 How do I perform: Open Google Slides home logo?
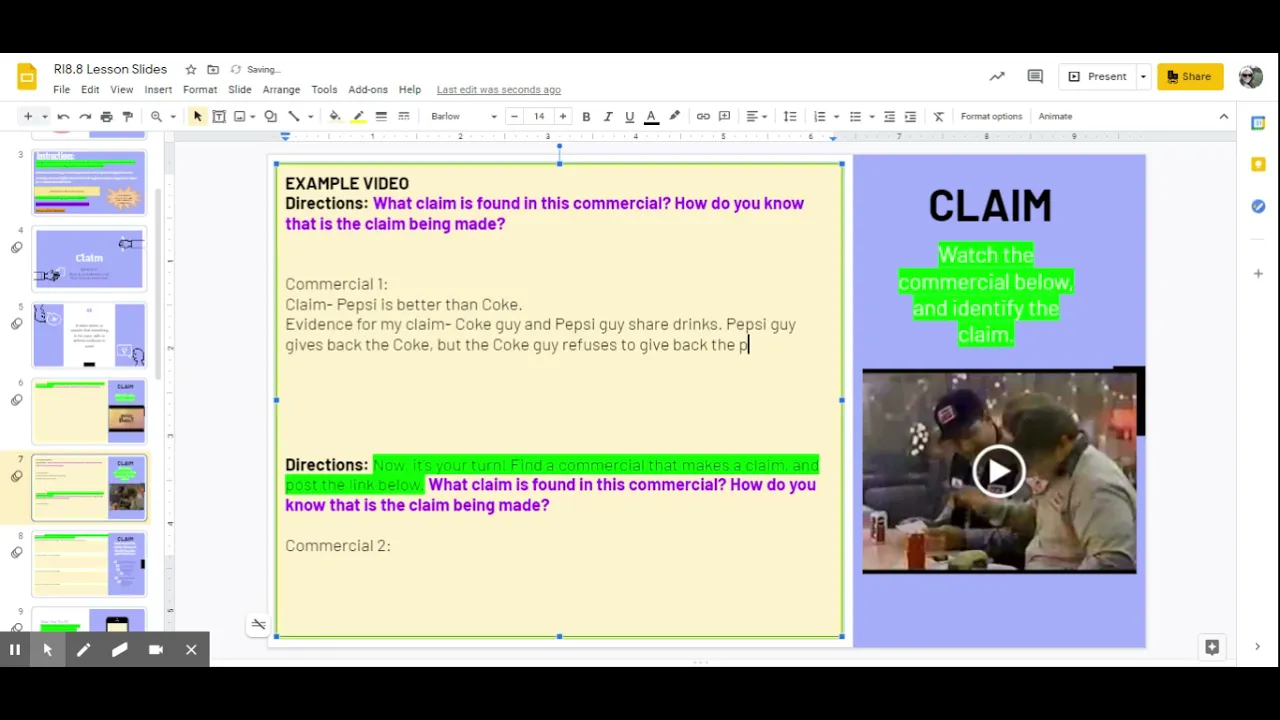[x=27, y=77]
